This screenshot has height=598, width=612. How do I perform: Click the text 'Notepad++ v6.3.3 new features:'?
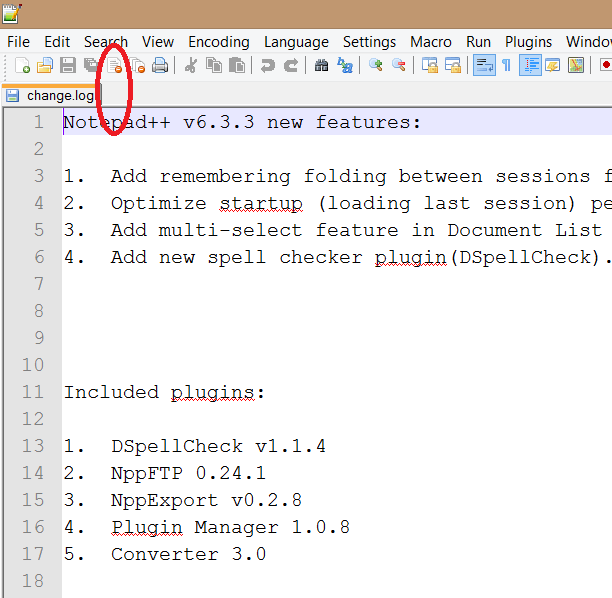click(242, 122)
